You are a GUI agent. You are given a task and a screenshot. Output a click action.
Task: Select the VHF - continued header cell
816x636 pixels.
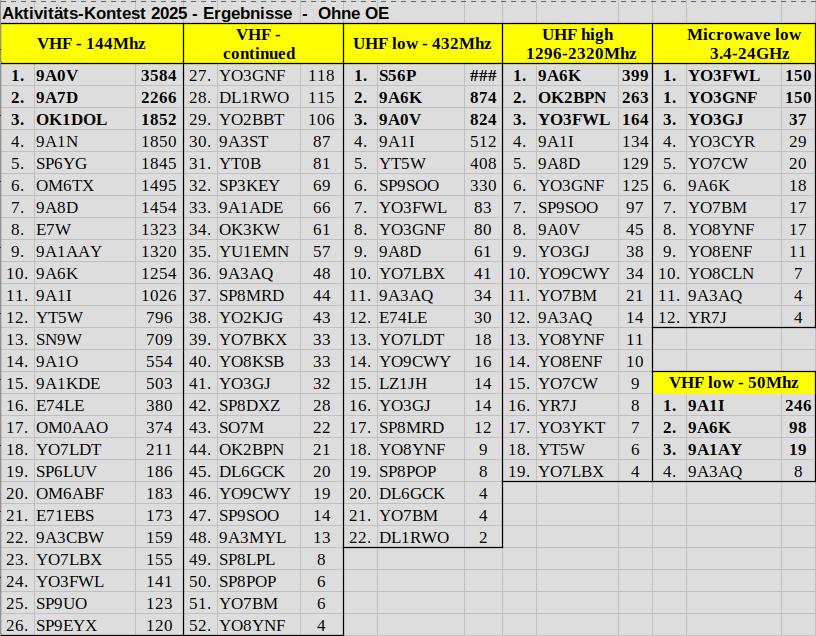264,44
